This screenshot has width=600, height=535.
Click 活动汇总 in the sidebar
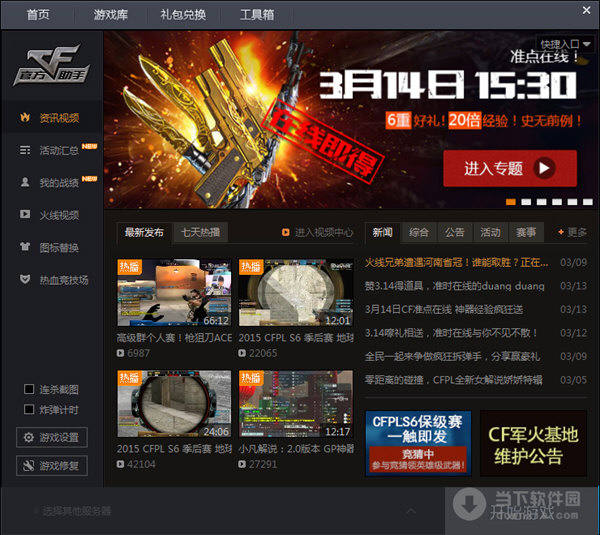[59, 150]
